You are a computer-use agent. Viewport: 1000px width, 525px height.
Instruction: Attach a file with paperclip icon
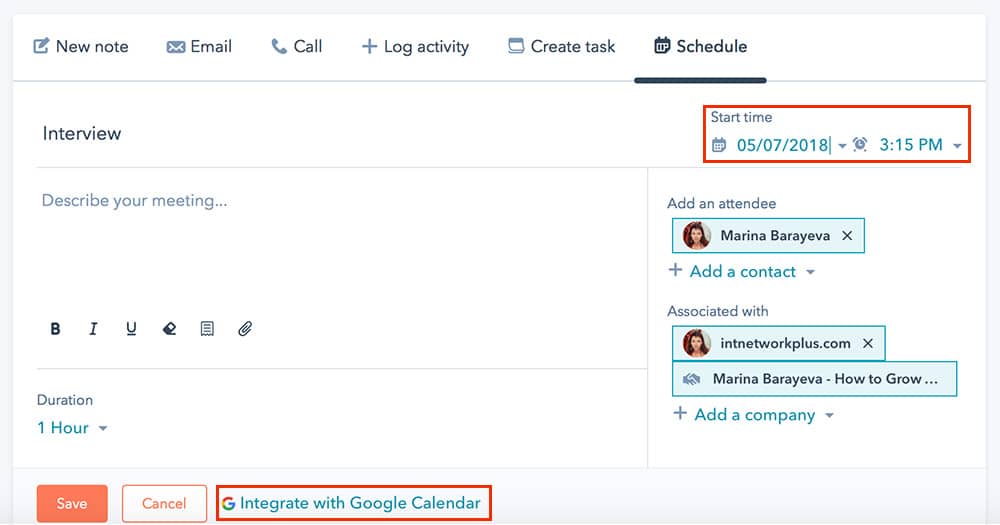pyautogui.click(x=245, y=328)
